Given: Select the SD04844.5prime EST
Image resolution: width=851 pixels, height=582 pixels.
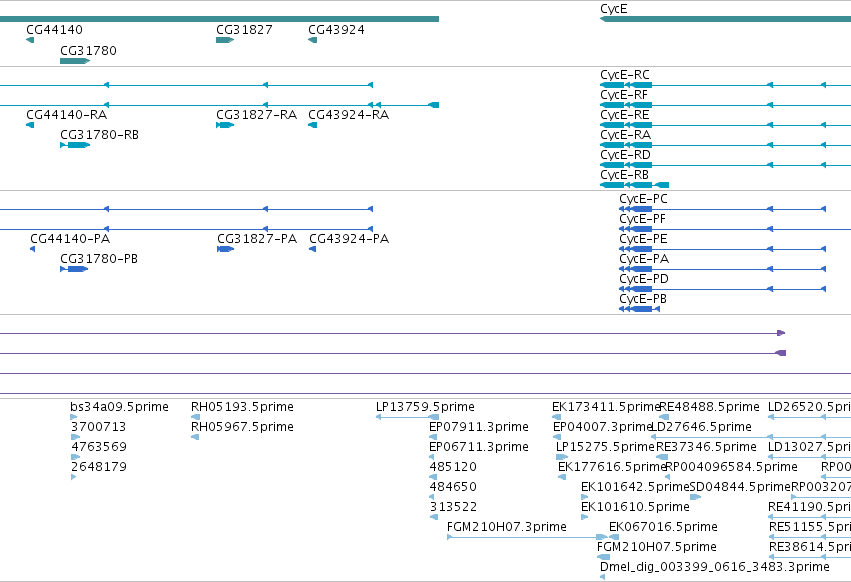Looking at the screenshot, I should (695, 497).
